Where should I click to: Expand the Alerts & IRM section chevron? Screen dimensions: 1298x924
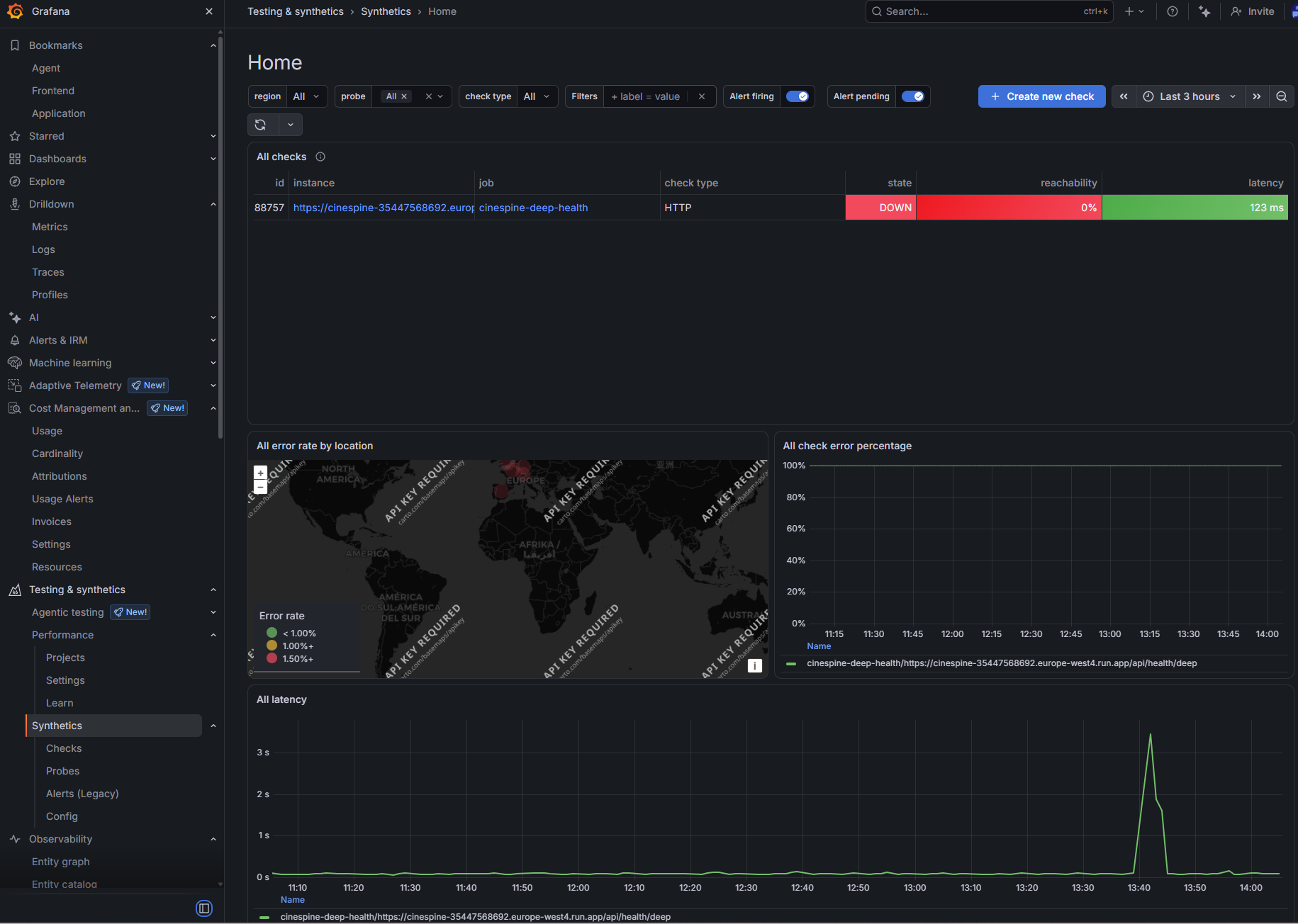[213, 340]
